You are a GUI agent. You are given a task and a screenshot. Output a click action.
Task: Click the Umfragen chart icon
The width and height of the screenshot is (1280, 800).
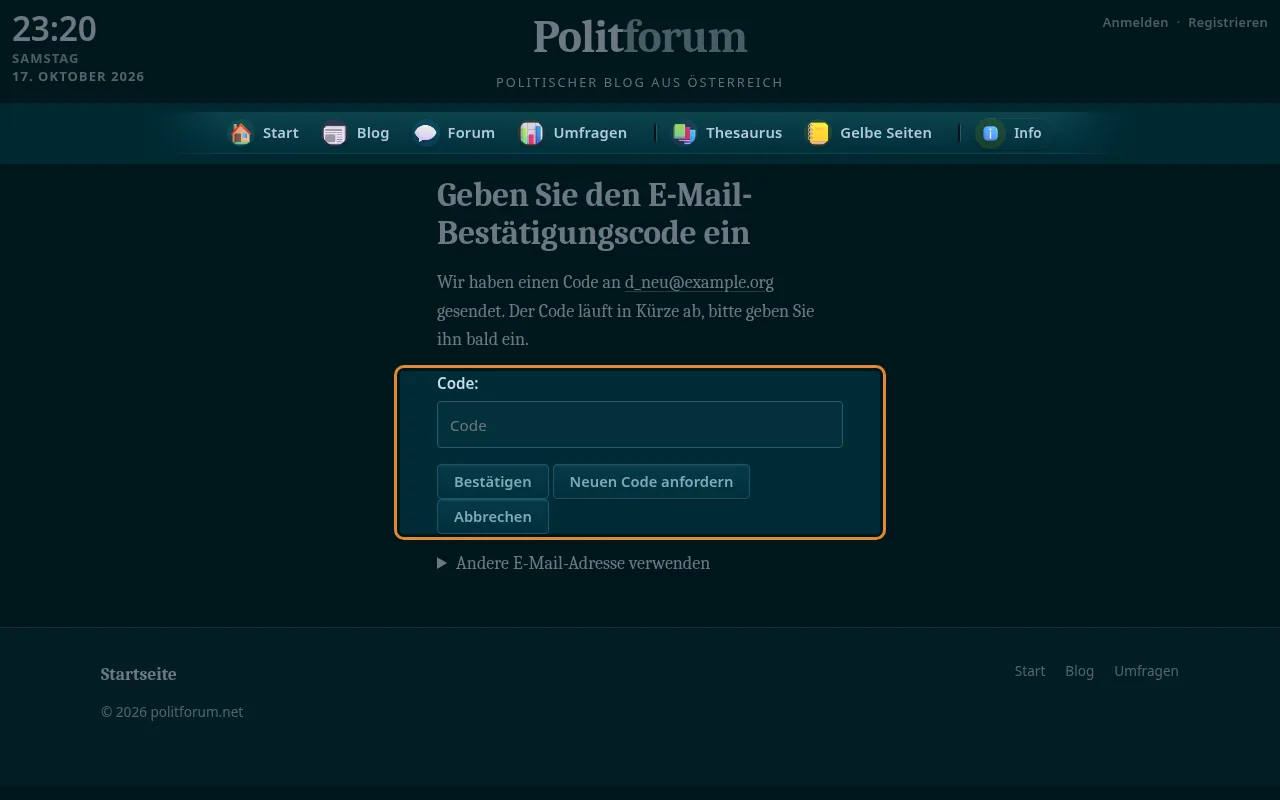point(532,133)
